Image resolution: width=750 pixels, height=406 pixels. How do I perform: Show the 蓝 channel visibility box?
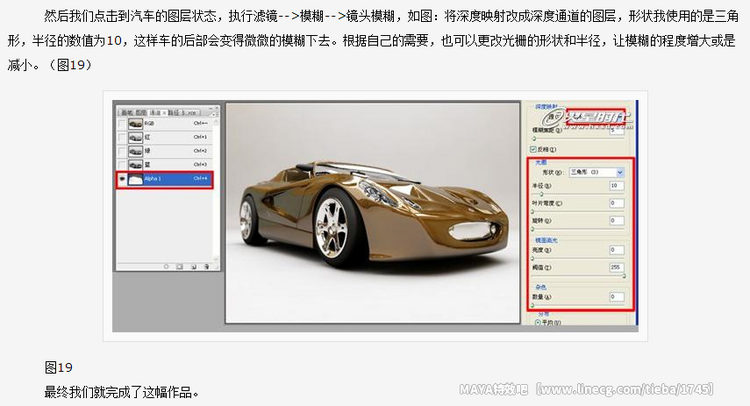coord(122,165)
